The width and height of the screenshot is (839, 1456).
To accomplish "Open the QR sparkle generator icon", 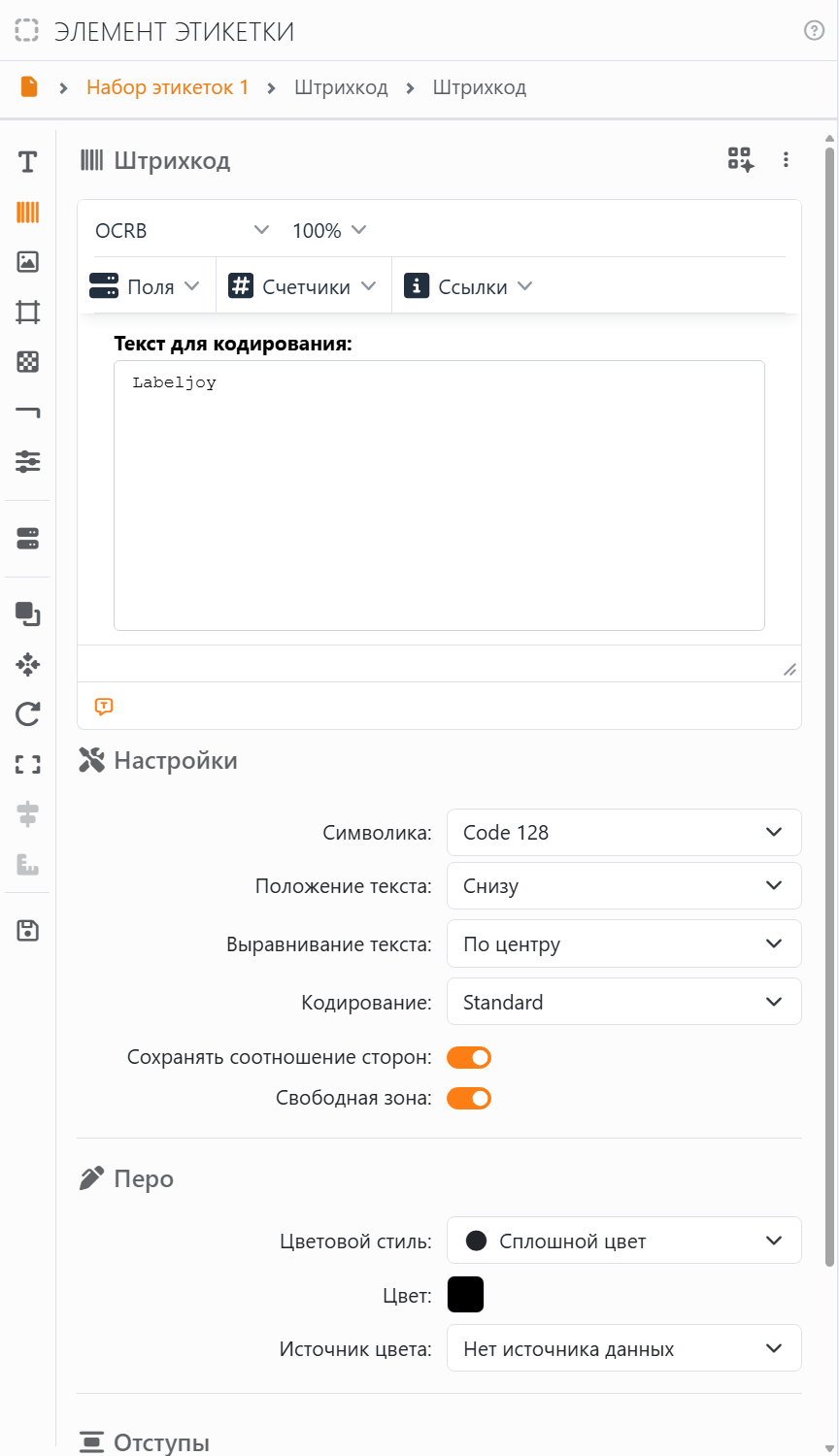I will point(740,160).
